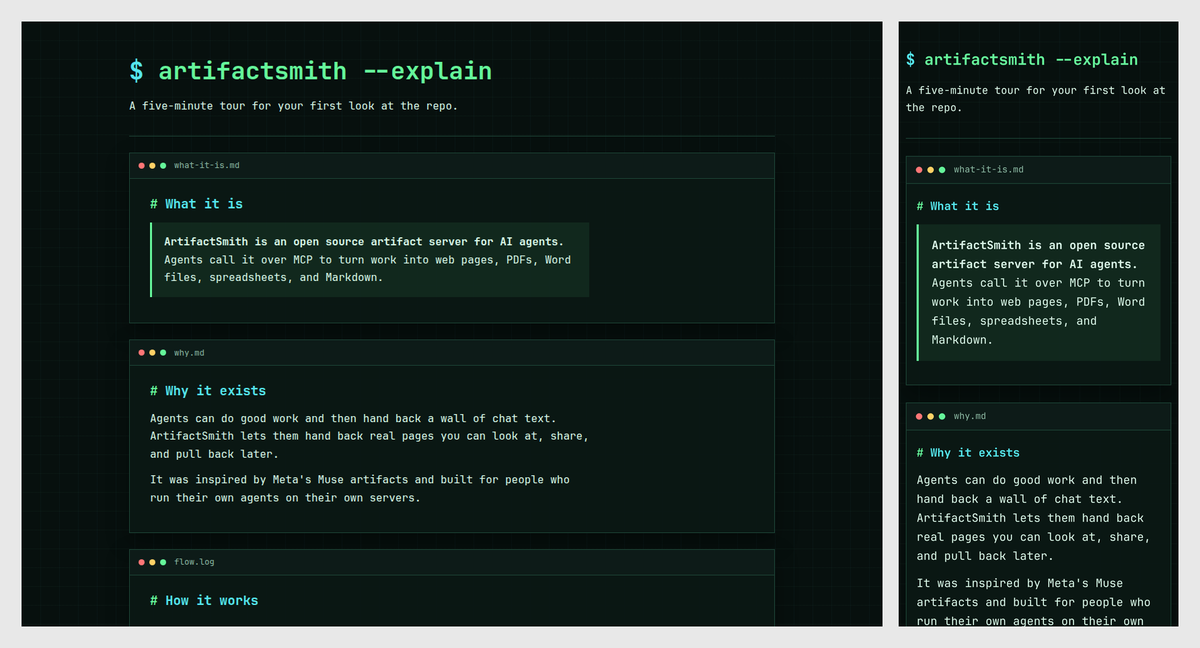Click 'what-it-is.md' filename in narrow mobile preview
1200x648 pixels.
pos(989,170)
